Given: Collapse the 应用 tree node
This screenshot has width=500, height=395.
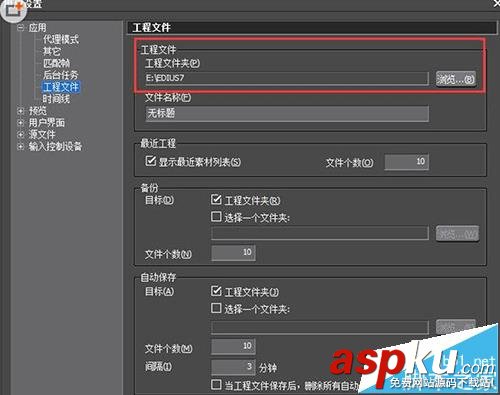Looking at the screenshot, I should [20, 27].
